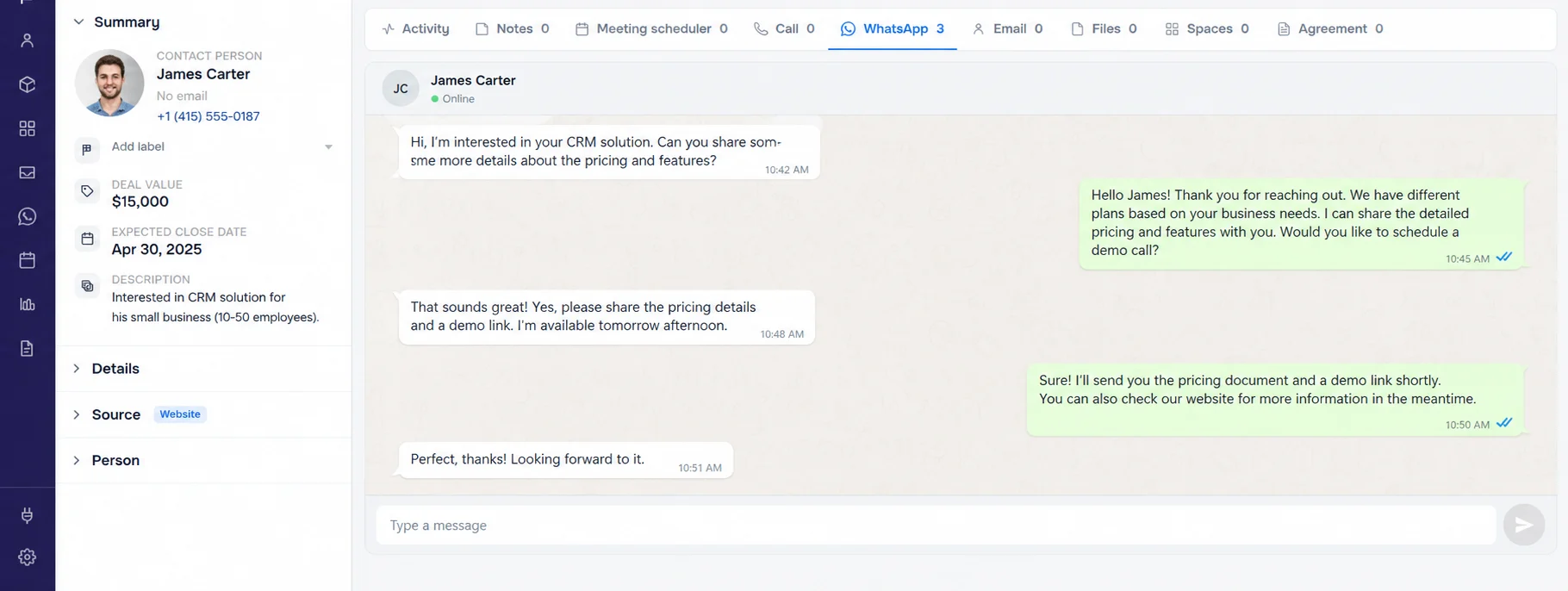Collapse the Summary section
1568x591 pixels.
coord(78,22)
